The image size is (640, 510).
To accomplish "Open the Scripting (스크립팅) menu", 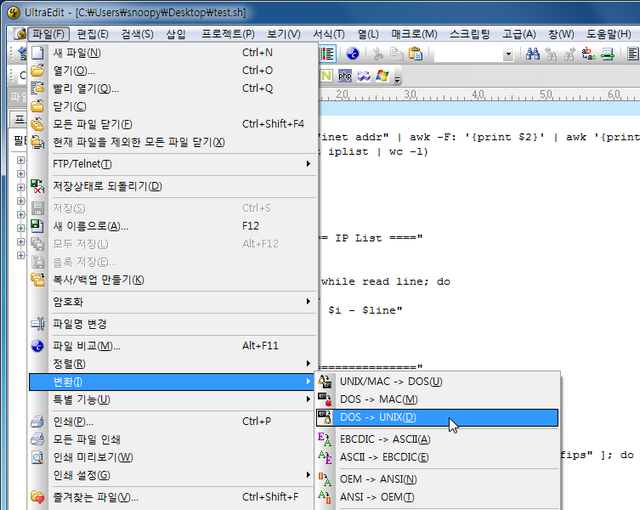I will 470,34.
